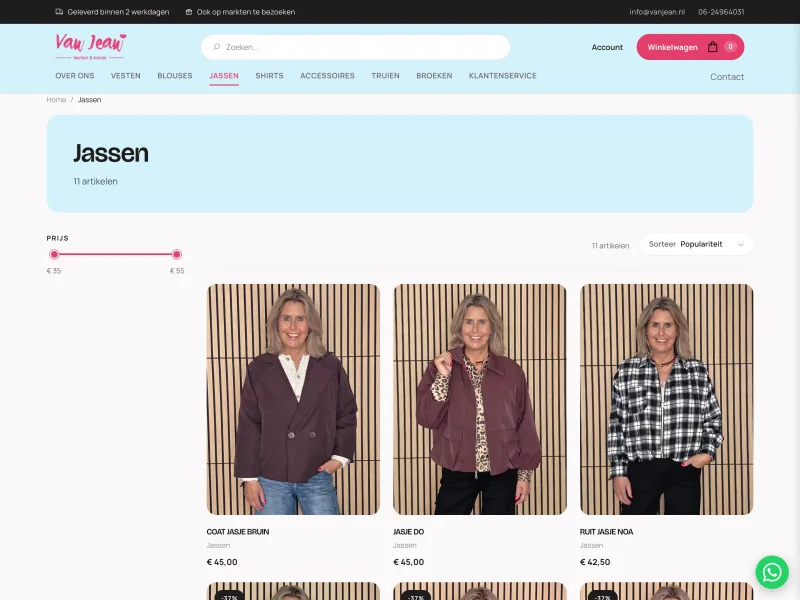
Task: Click the shopping bag icon
Action: [713, 47]
